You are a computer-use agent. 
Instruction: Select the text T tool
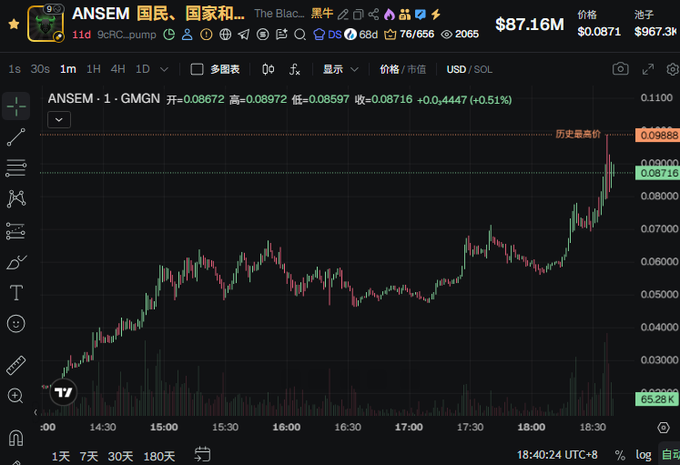coord(16,293)
